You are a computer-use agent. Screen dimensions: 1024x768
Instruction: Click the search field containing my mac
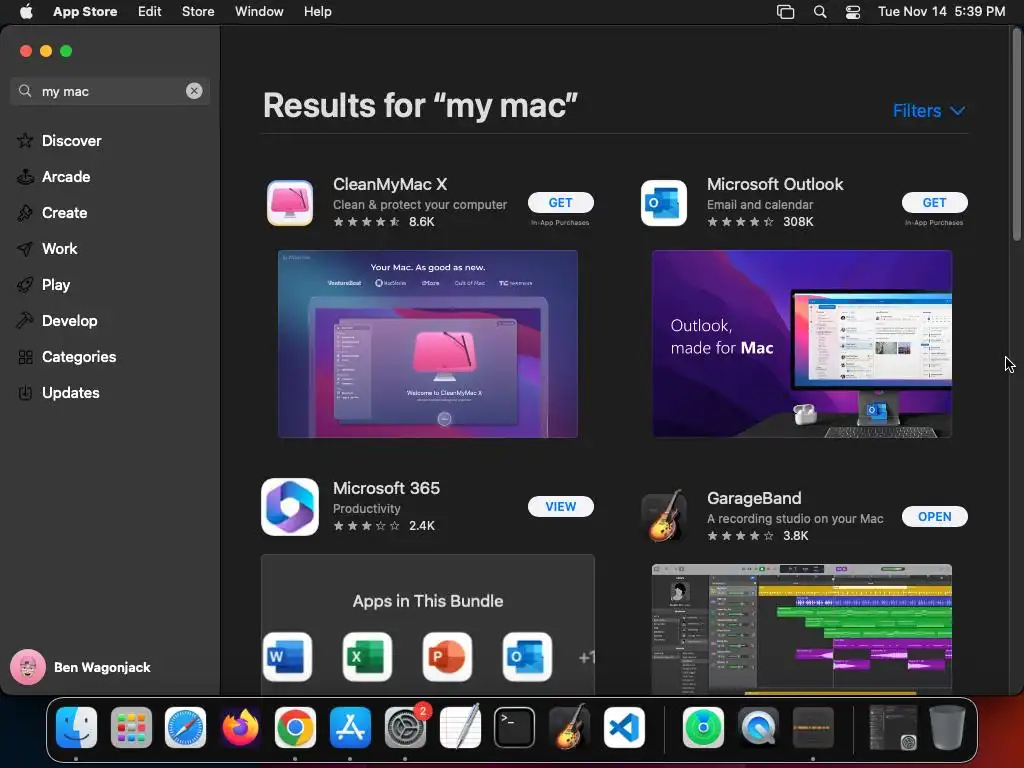110,91
